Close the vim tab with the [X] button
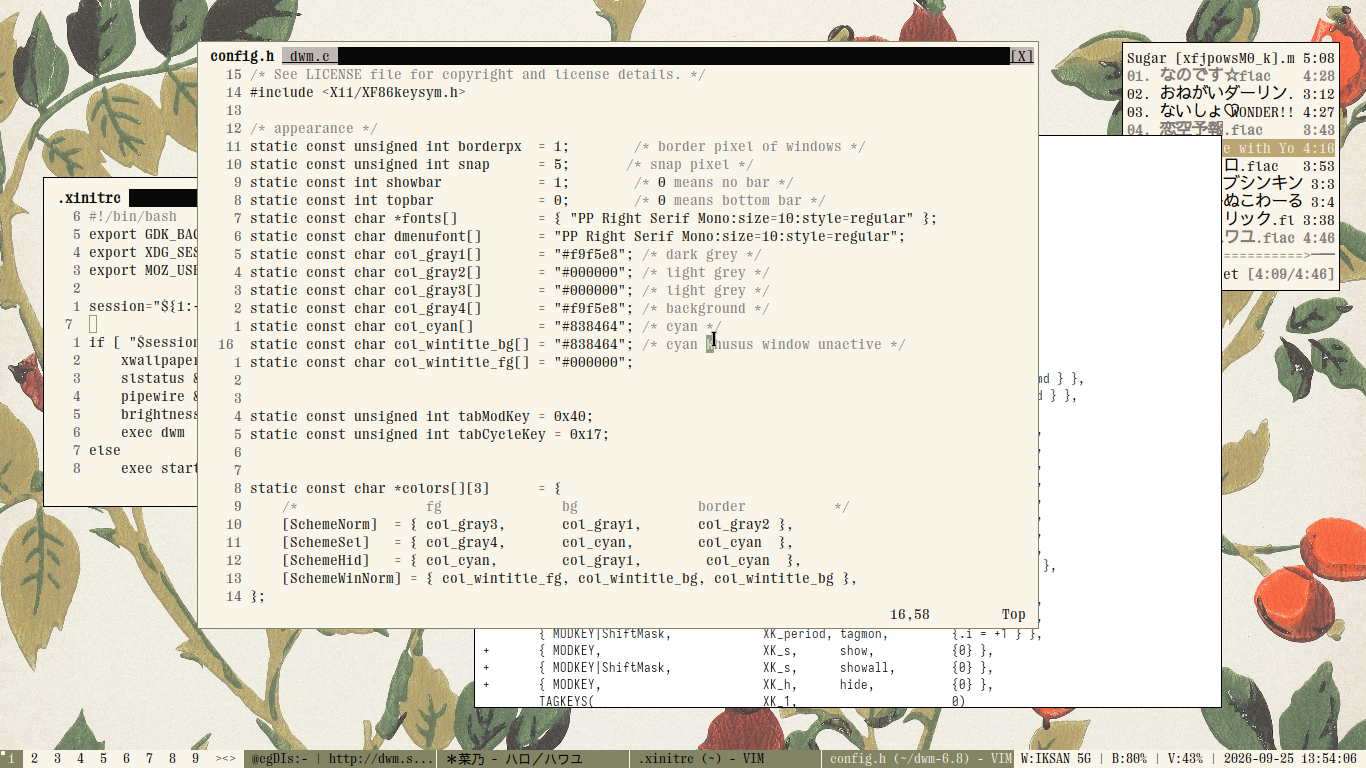The width and height of the screenshot is (1366, 768). (1021, 56)
